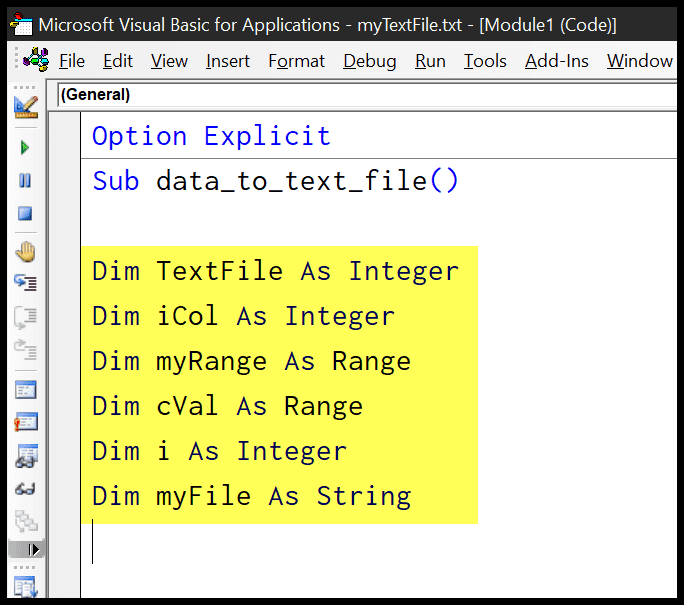Screen dimensions: 684x605
Task: Toggle Design Mode with the ruler-pencil icon
Action: 26,107
